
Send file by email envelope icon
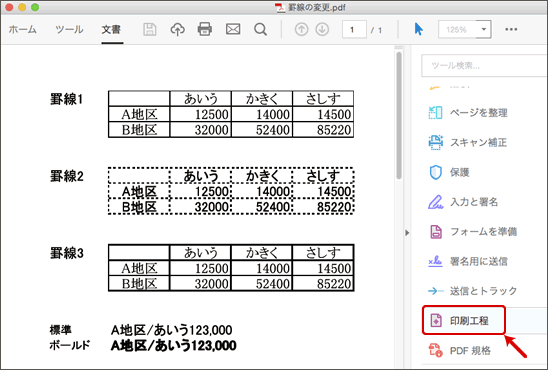pyautogui.click(x=233, y=29)
